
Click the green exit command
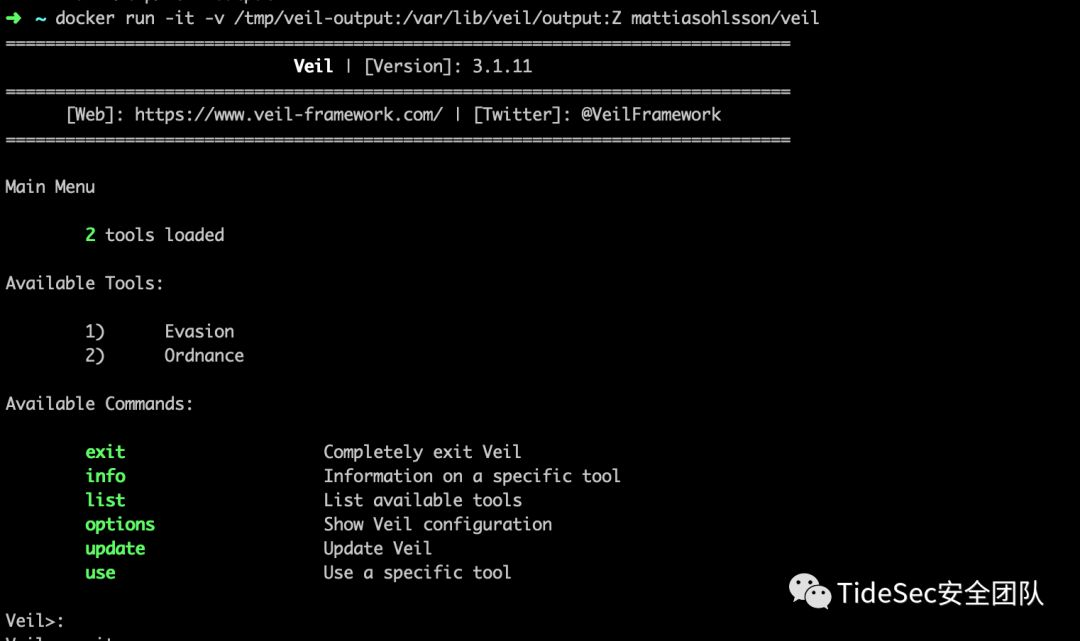click(x=105, y=452)
